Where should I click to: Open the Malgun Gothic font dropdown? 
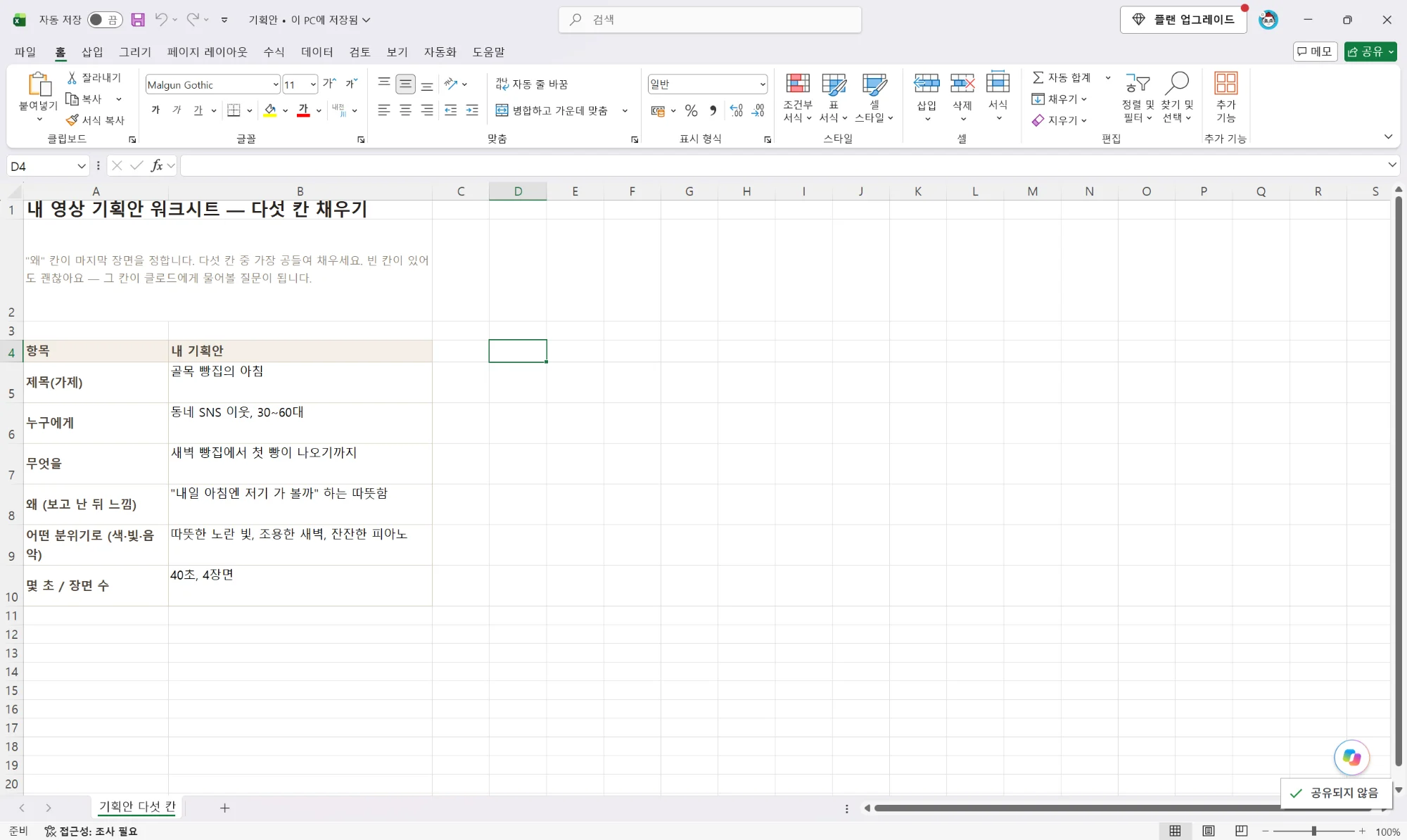(275, 84)
